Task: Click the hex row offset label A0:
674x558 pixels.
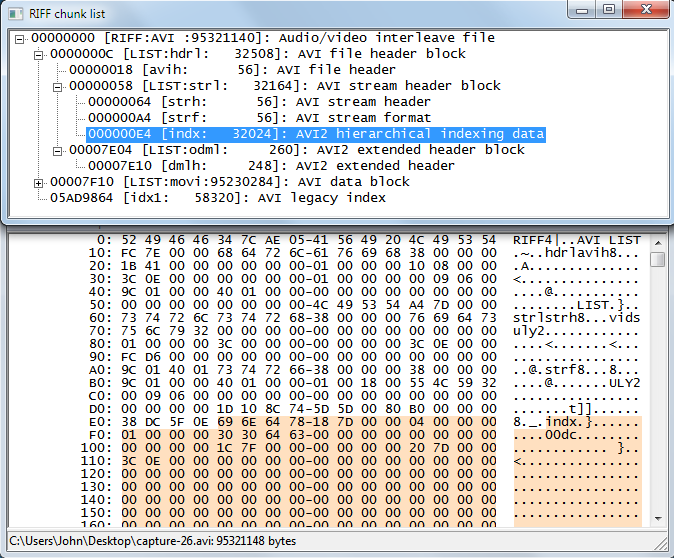Action: point(100,370)
